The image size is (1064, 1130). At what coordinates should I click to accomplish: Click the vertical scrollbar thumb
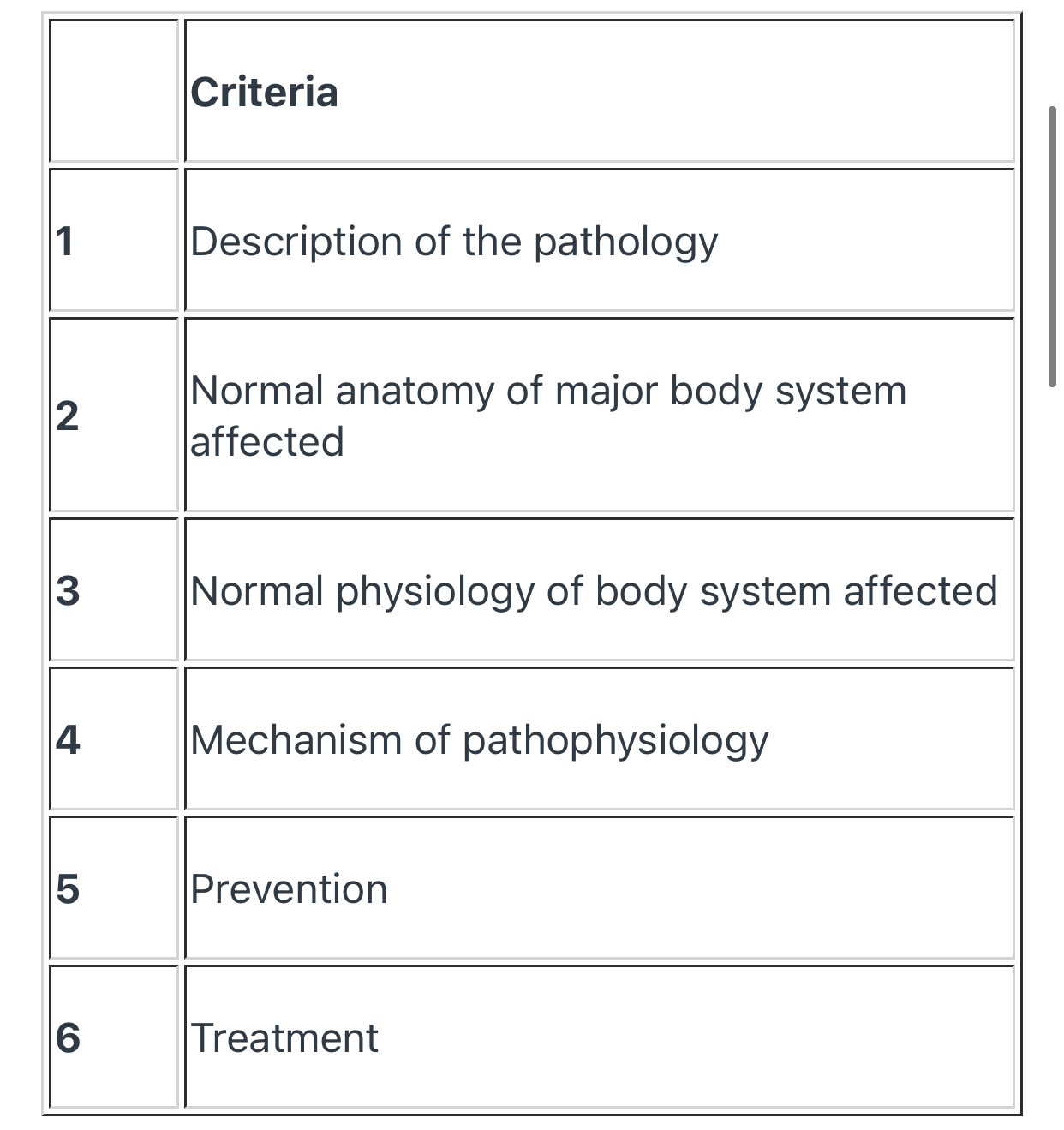click(1052, 247)
